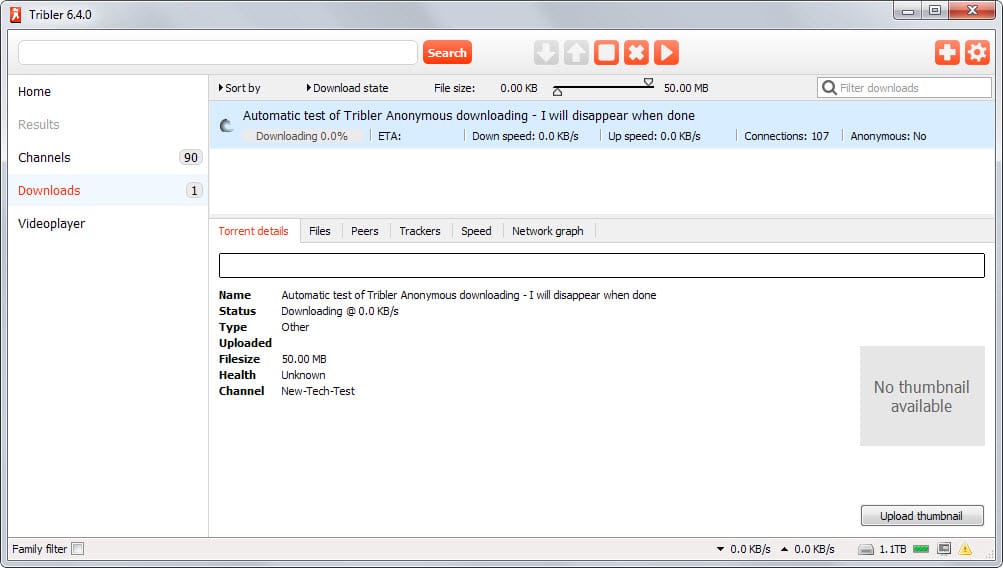Click the upper file size slider handle
The width and height of the screenshot is (1003, 568).
tap(649, 83)
